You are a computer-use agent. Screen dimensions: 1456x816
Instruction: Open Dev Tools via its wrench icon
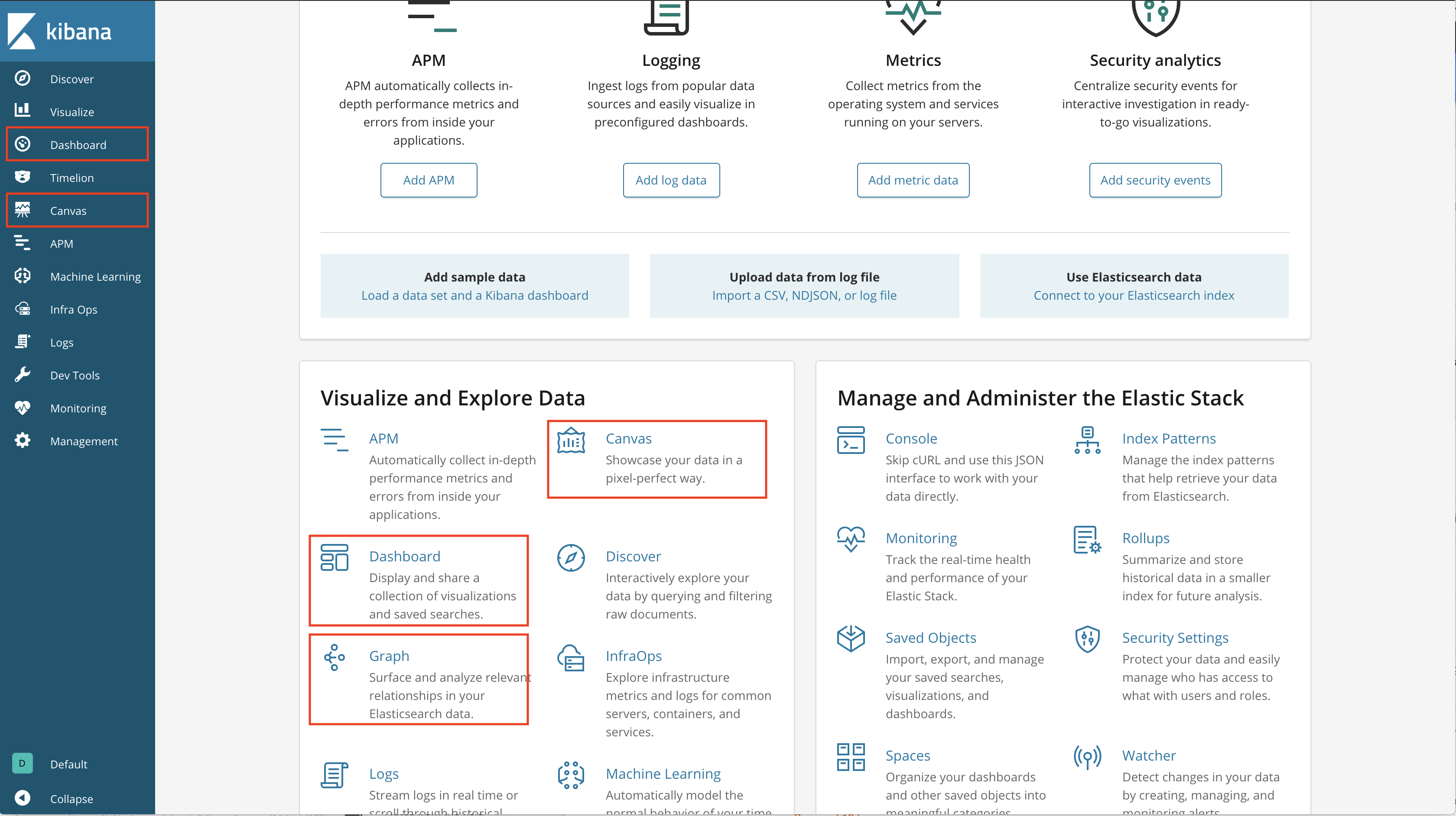coord(23,375)
